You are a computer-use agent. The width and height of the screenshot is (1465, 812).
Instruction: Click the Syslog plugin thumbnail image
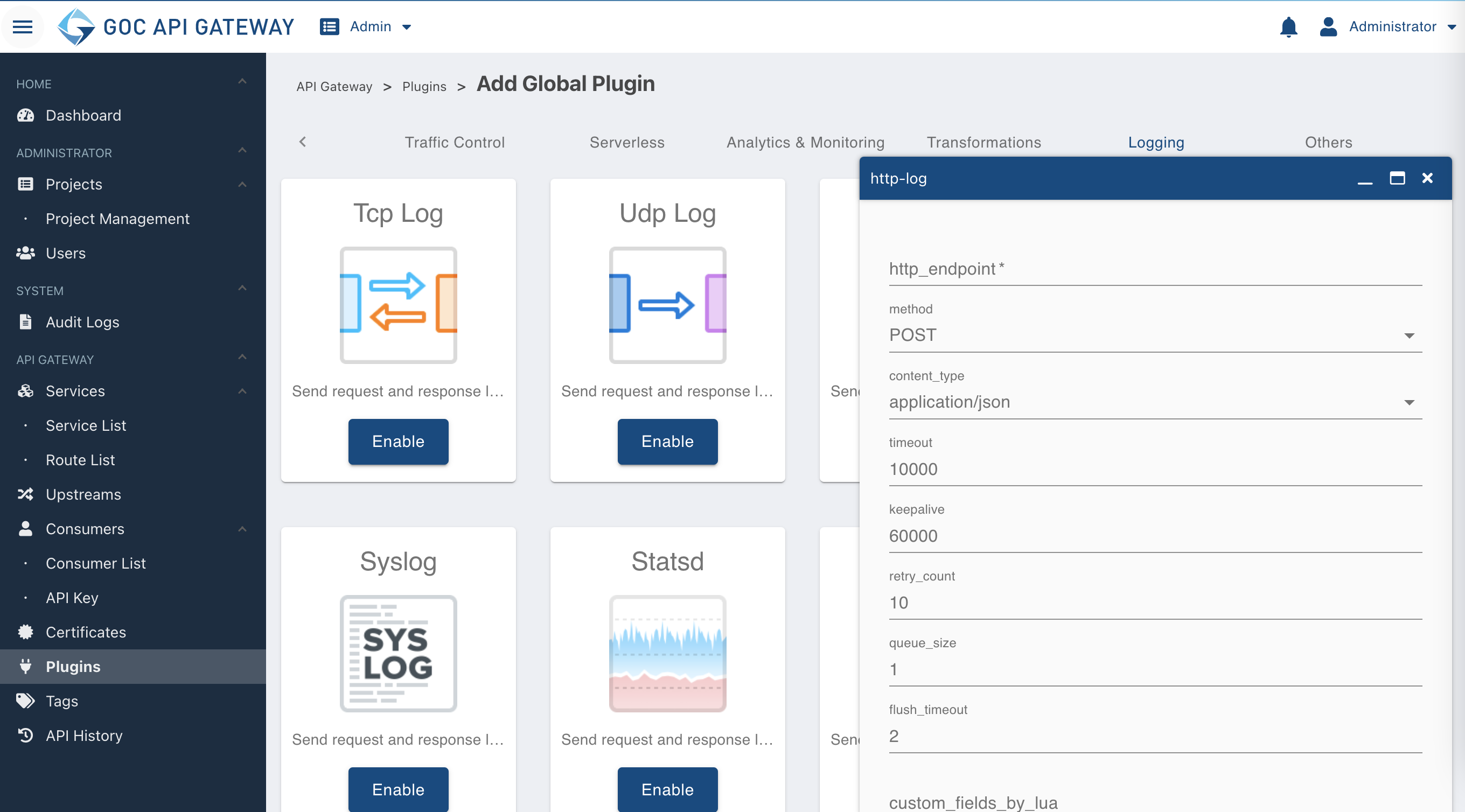[x=398, y=653]
